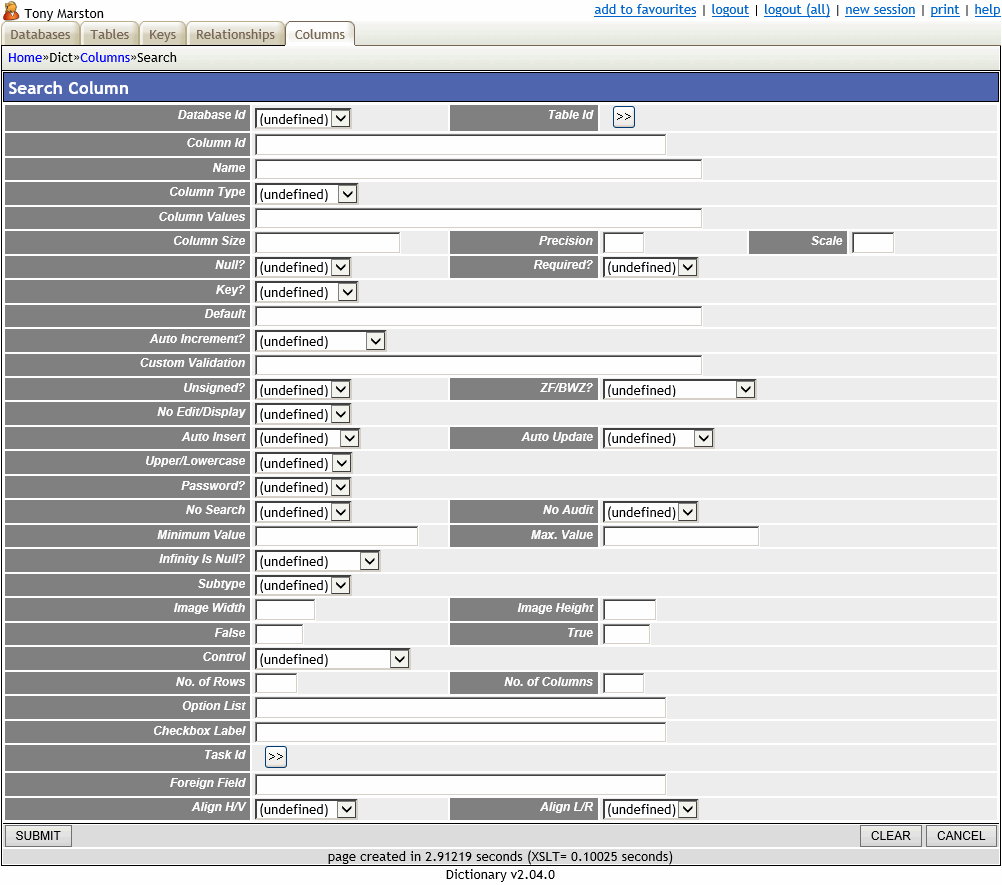Clear the form using CLEAR
Image resolution: width=1002 pixels, height=885 pixels.
pyautogui.click(x=890, y=835)
